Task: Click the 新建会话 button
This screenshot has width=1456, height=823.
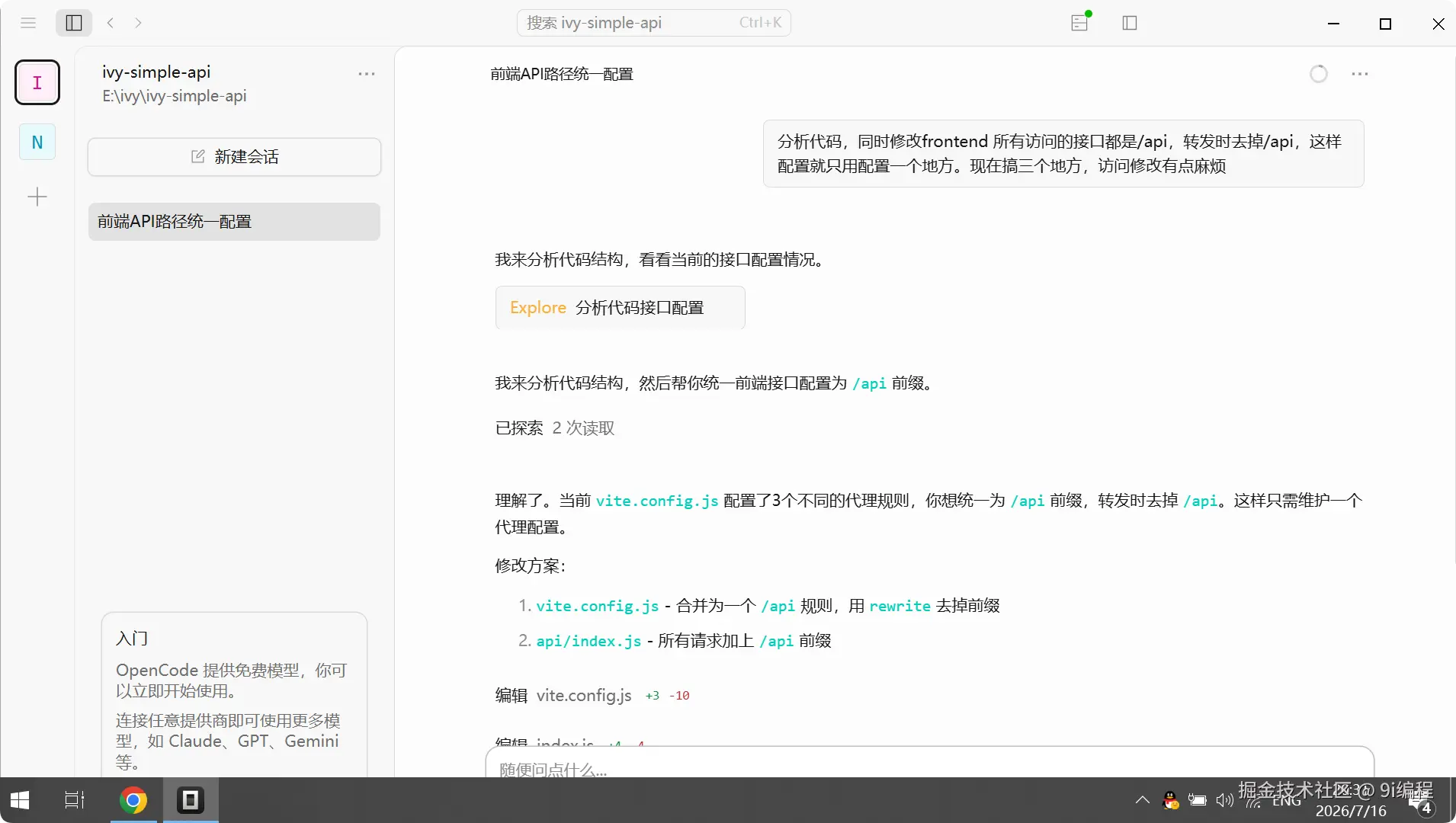Action: pyautogui.click(x=234, y=157)
